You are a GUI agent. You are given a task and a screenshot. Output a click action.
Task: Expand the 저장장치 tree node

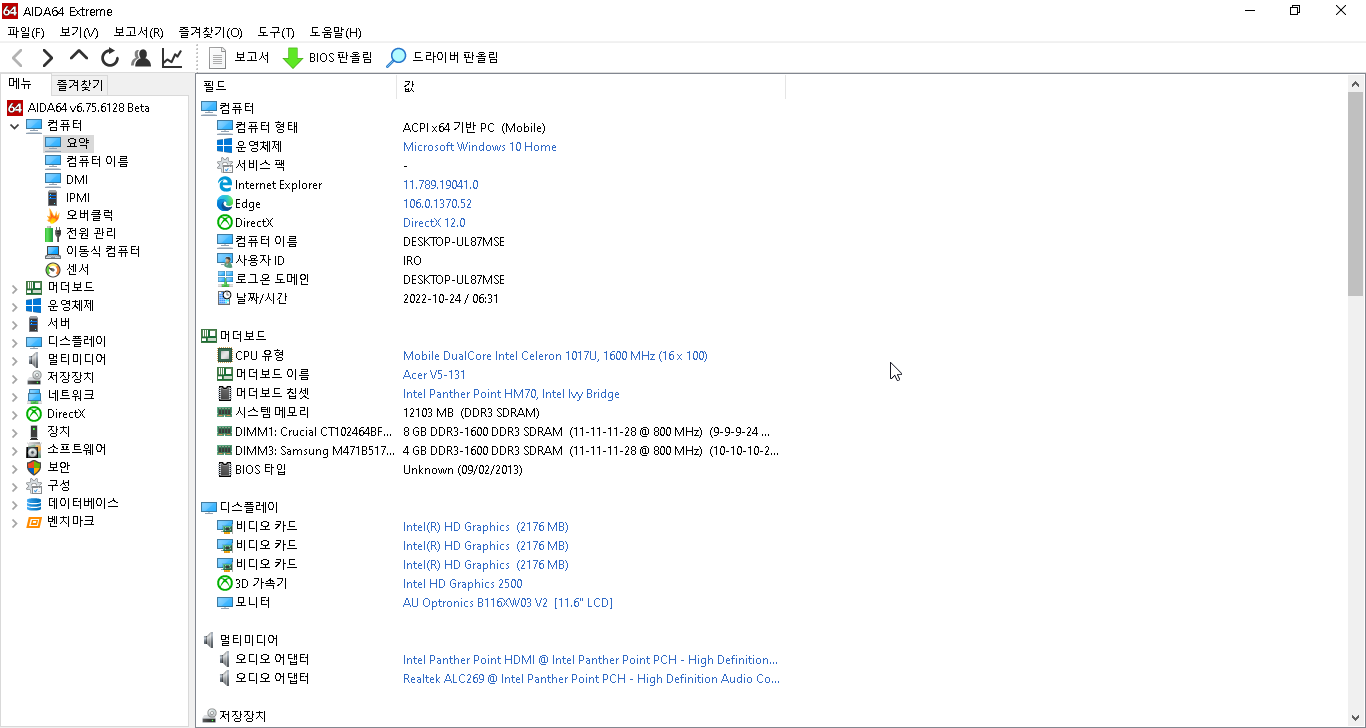pyautogui.click(x=15, y=378)
